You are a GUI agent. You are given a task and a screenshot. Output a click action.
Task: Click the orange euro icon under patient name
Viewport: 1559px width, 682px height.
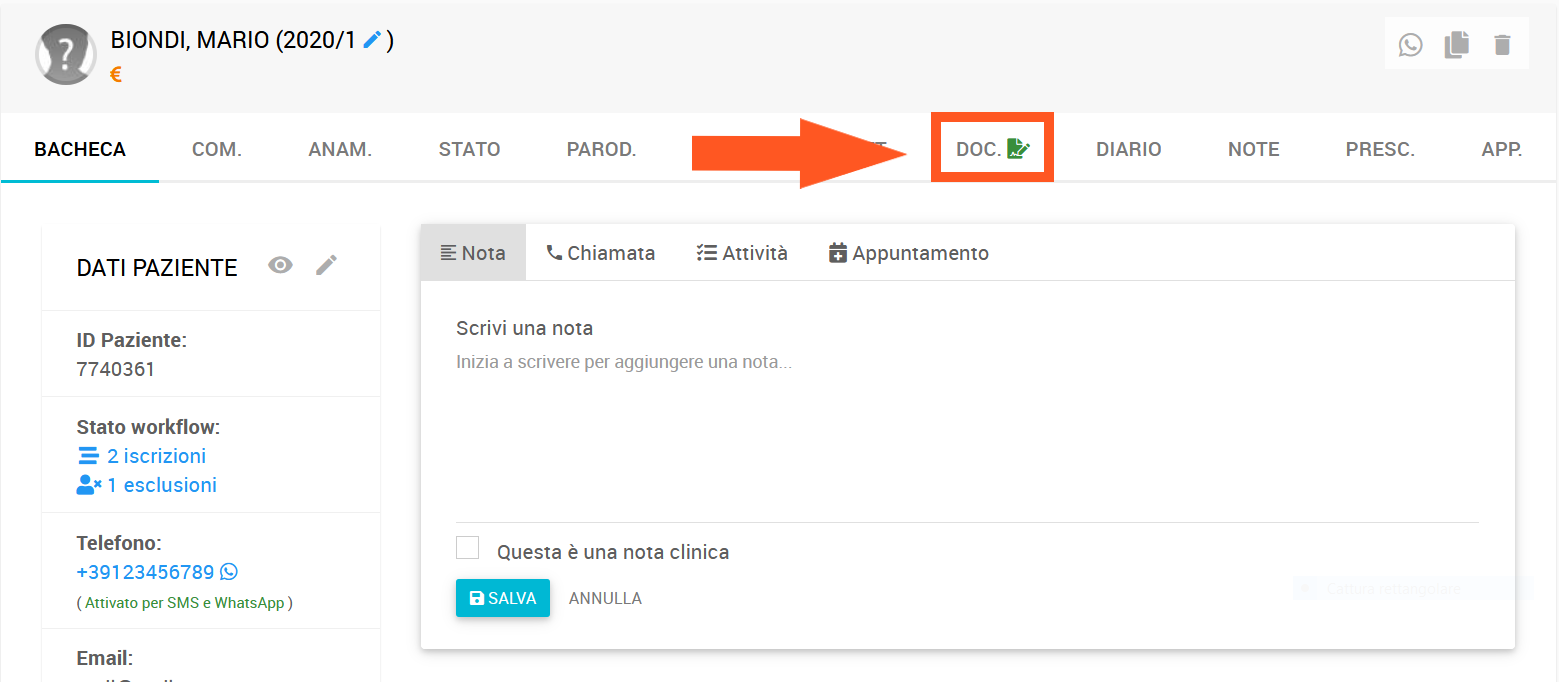(116, 74)
